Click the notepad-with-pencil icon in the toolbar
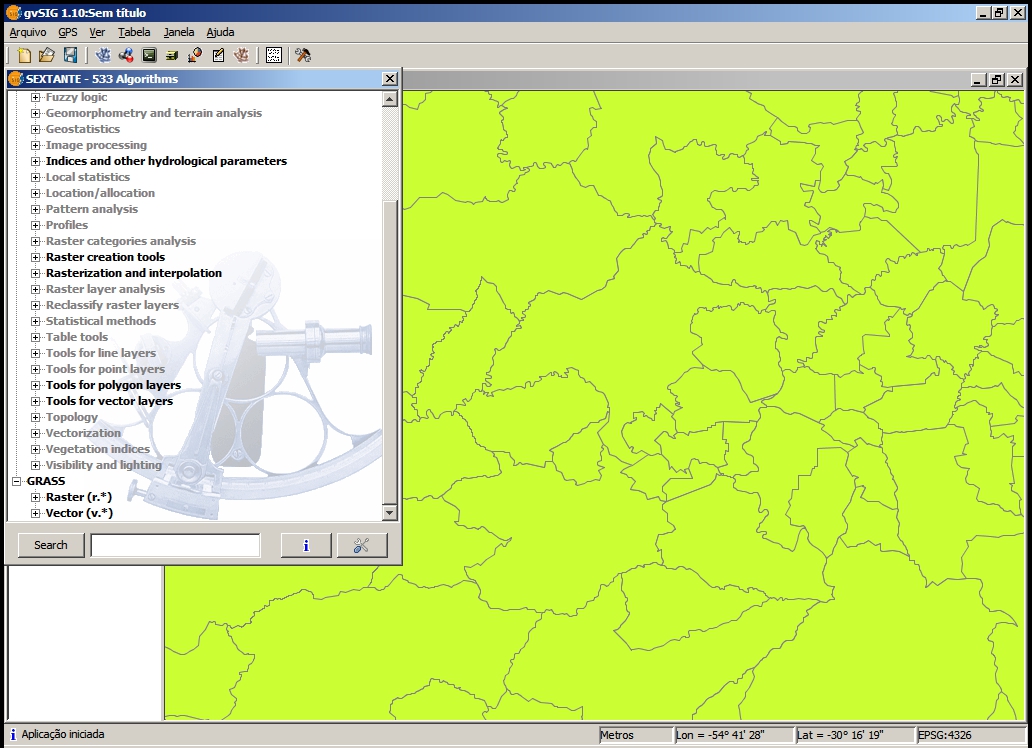Viewport: 1032px width, 748px height. [218, 55]
